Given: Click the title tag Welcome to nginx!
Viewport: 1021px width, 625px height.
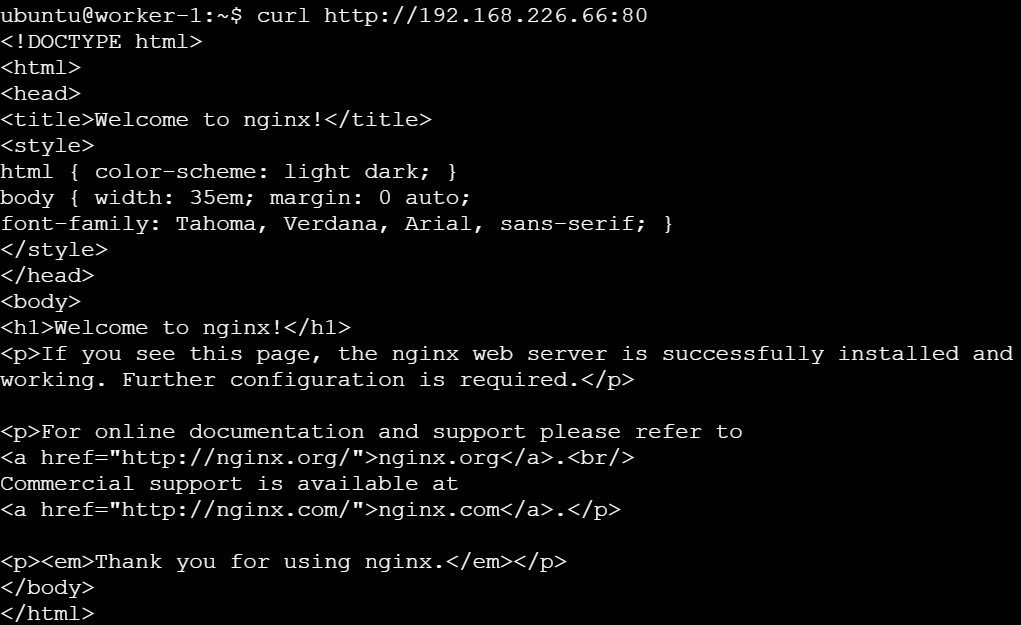Looking at the screenshot, I should 216,120.
